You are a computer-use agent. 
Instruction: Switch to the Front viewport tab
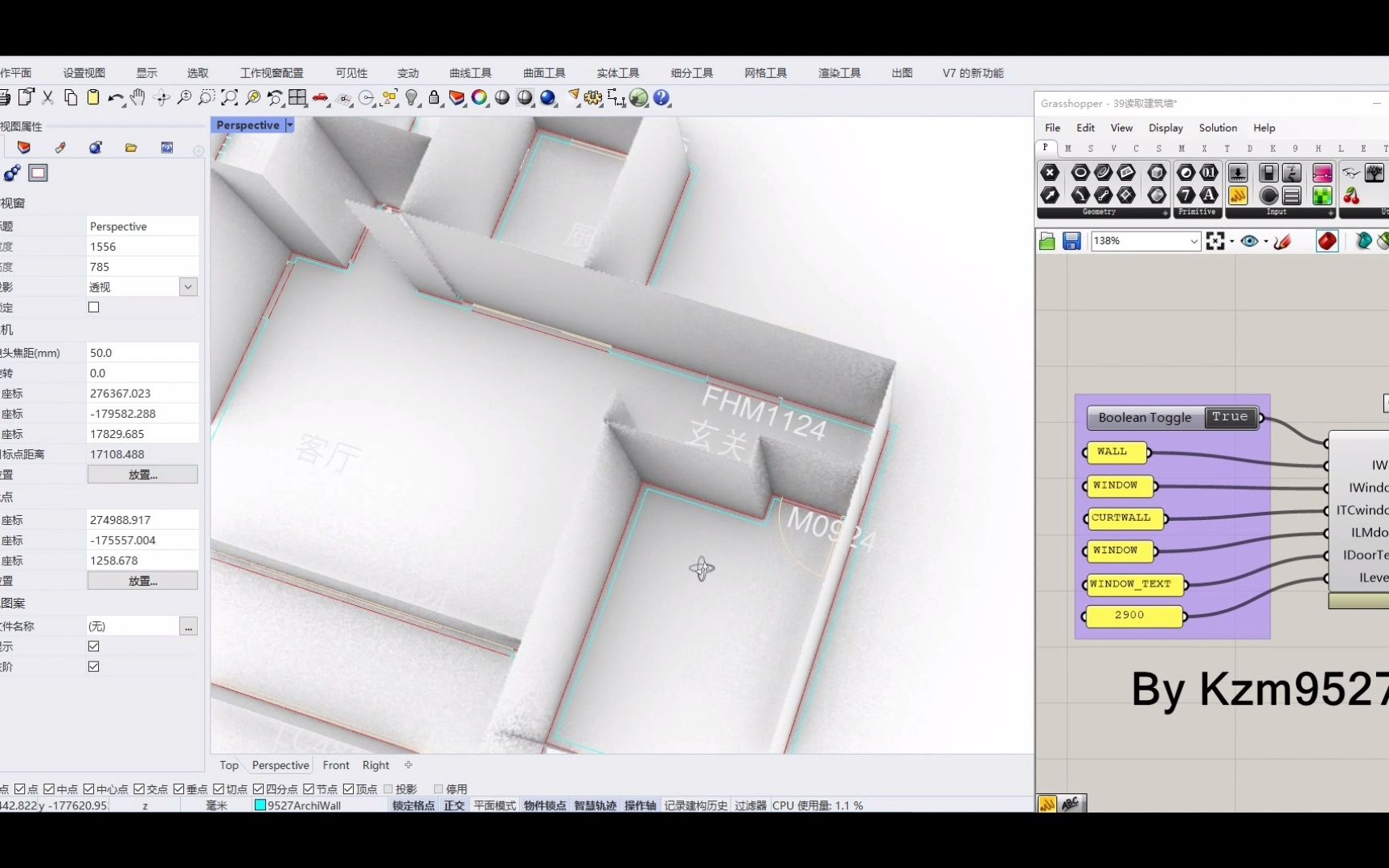pyautogui.click(x=336, y=765)
